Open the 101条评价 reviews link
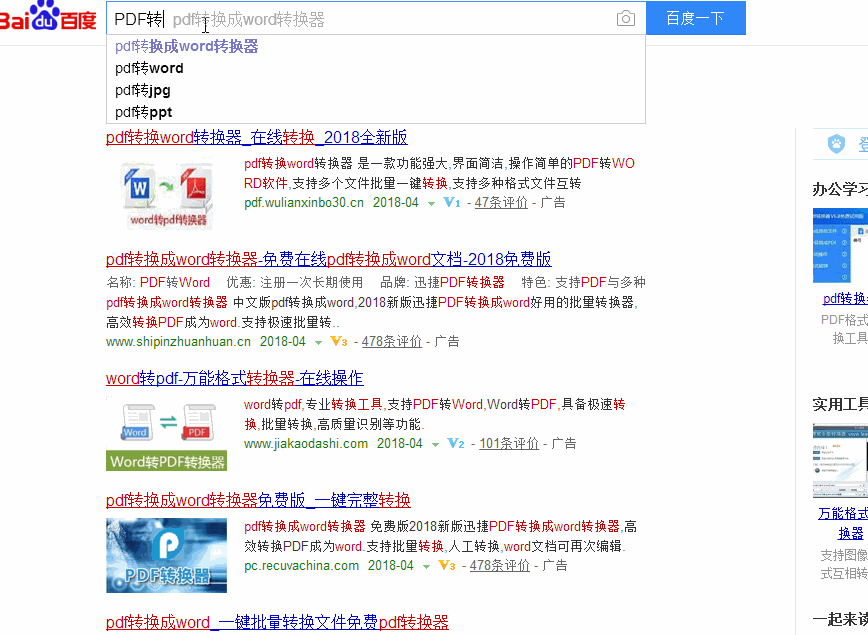The width and height of the screenshot is (868, 635). [x=509, y=443]
